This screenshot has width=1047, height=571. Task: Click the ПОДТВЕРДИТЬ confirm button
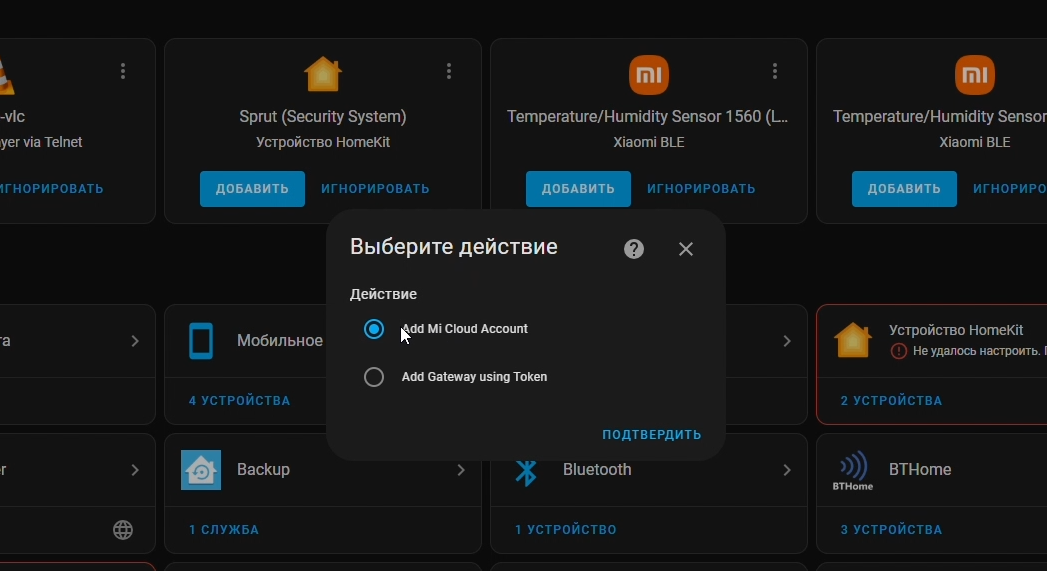point(651,435)
